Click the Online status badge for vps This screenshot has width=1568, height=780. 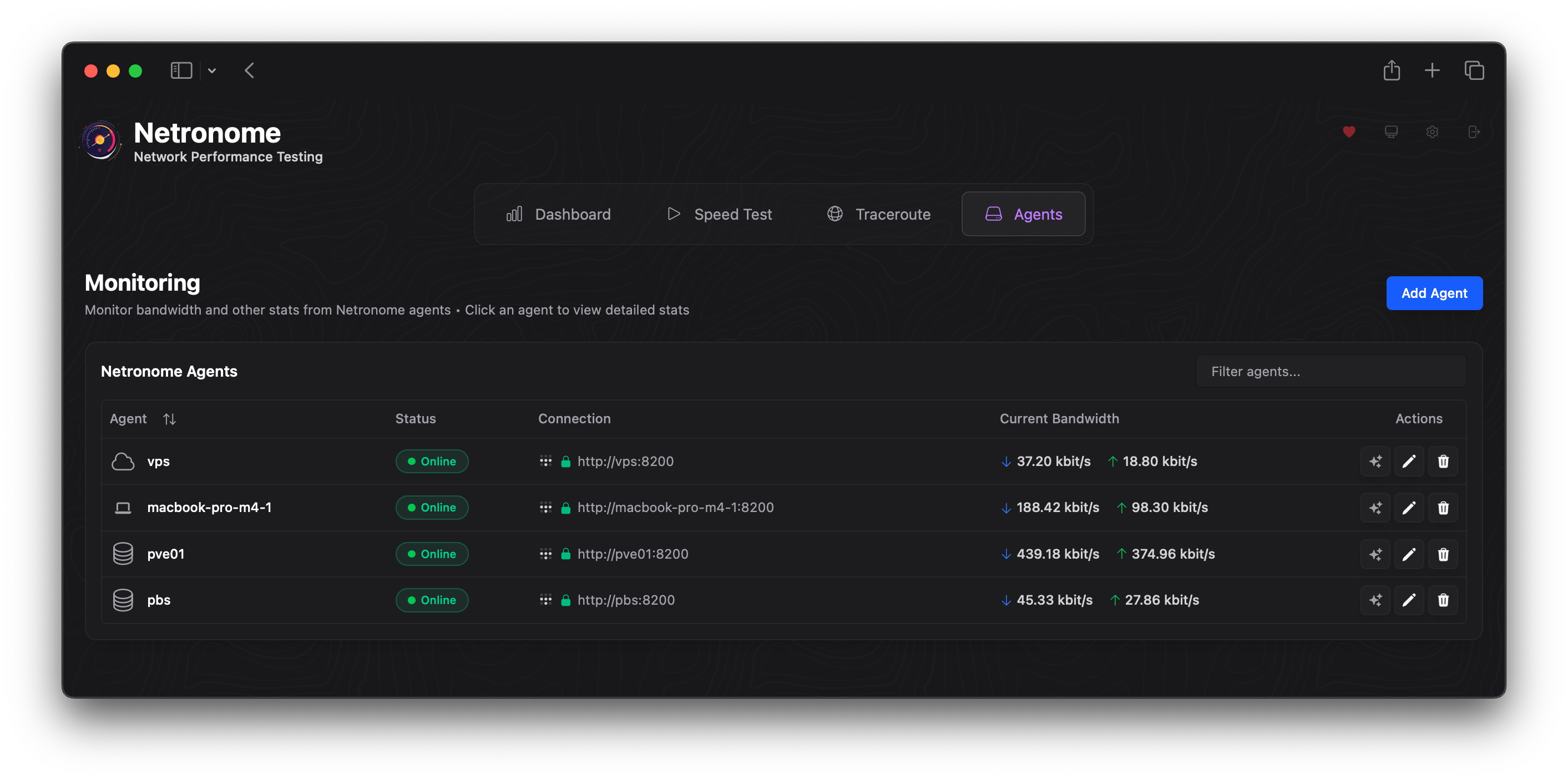pos(432,461)
